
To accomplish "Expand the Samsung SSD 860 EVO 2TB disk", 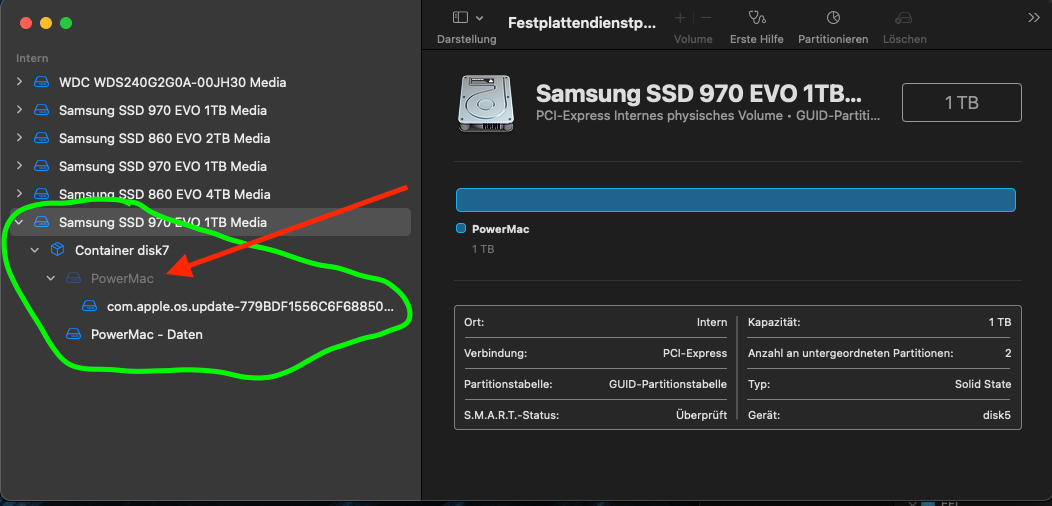I will point(19,138).
